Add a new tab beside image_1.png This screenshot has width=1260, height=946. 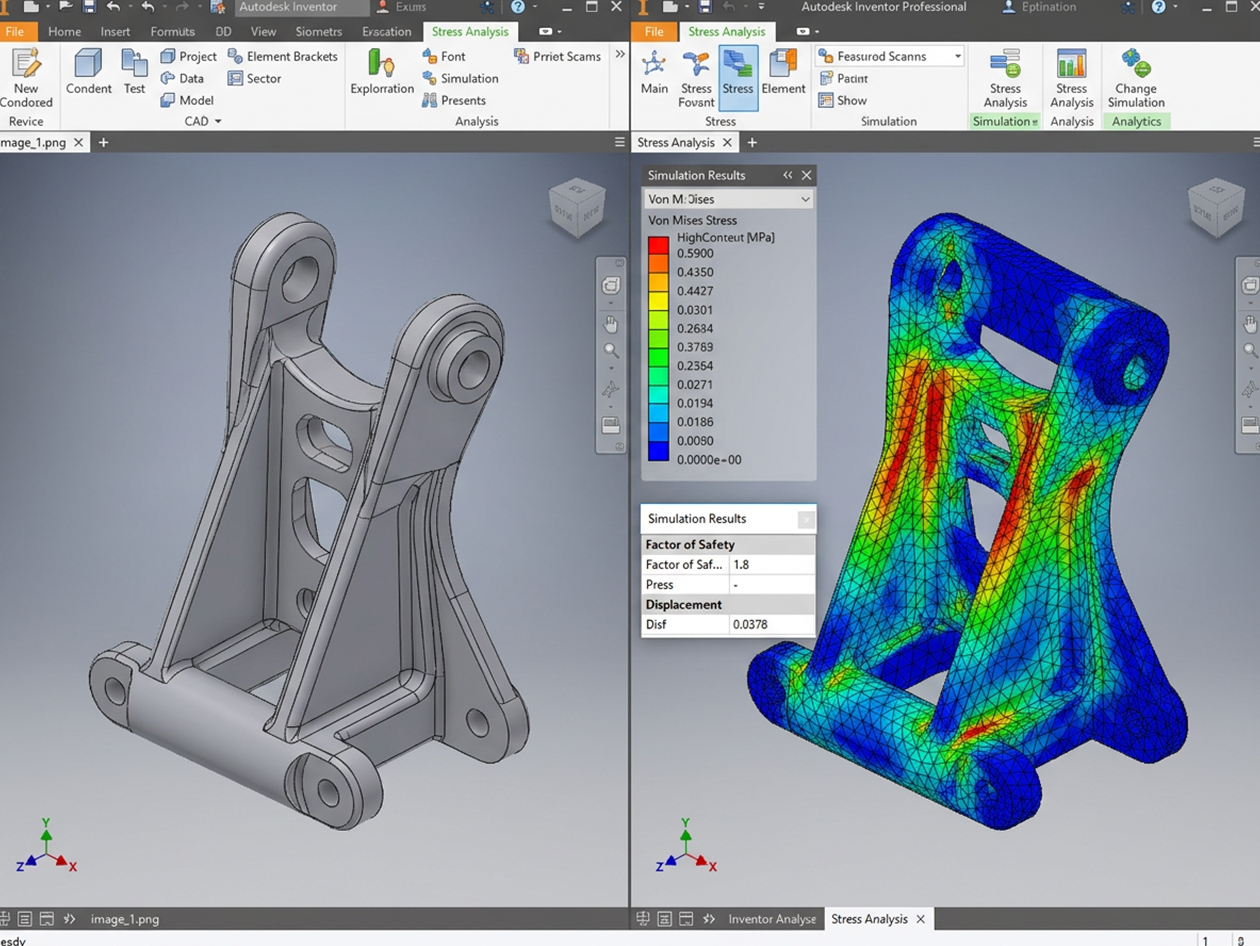(x=103, y=143)
